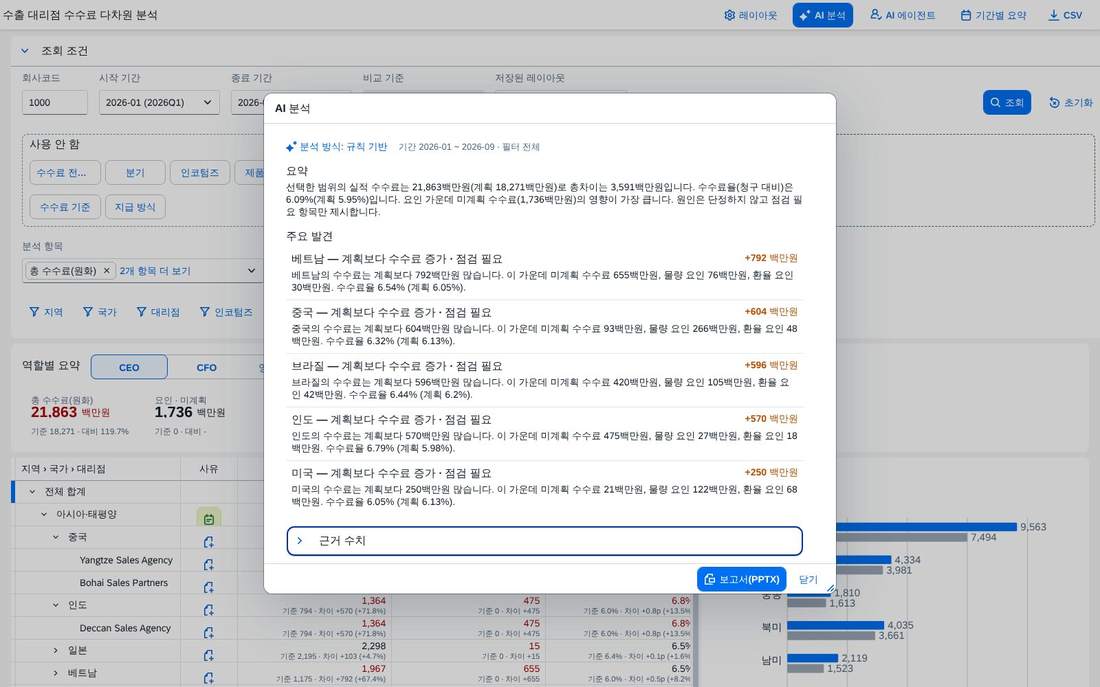Click the 베트남 finding heading in dialog
Viewport: 1100px width, 687px height.
(x=397, y=259)
